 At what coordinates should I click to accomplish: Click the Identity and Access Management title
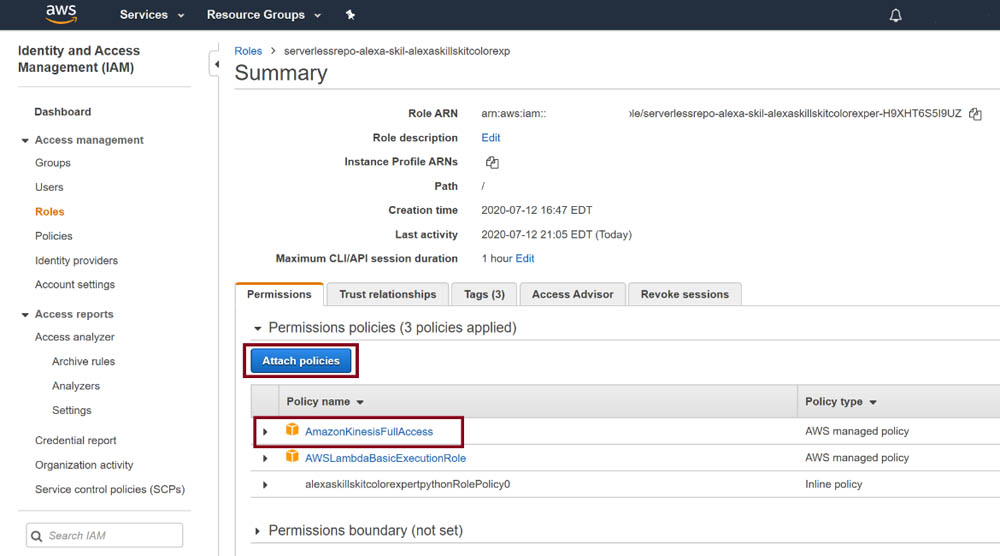coord(79,59)
